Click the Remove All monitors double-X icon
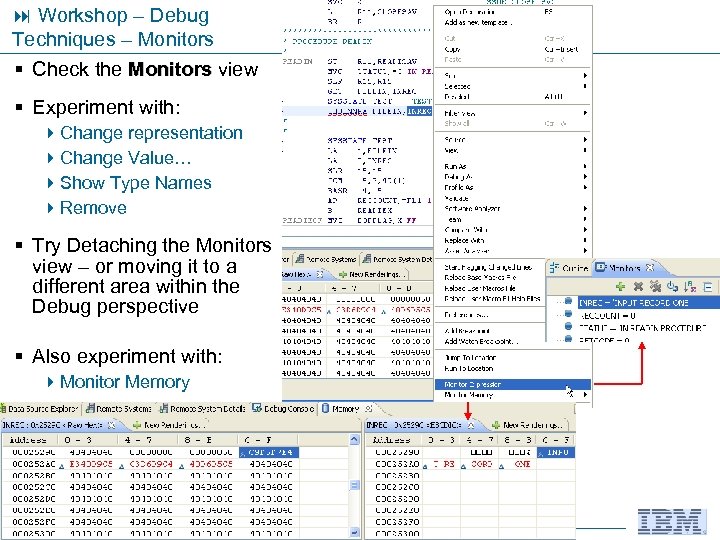The width and height of the screenshot is (720, 540). coord(655,287)
